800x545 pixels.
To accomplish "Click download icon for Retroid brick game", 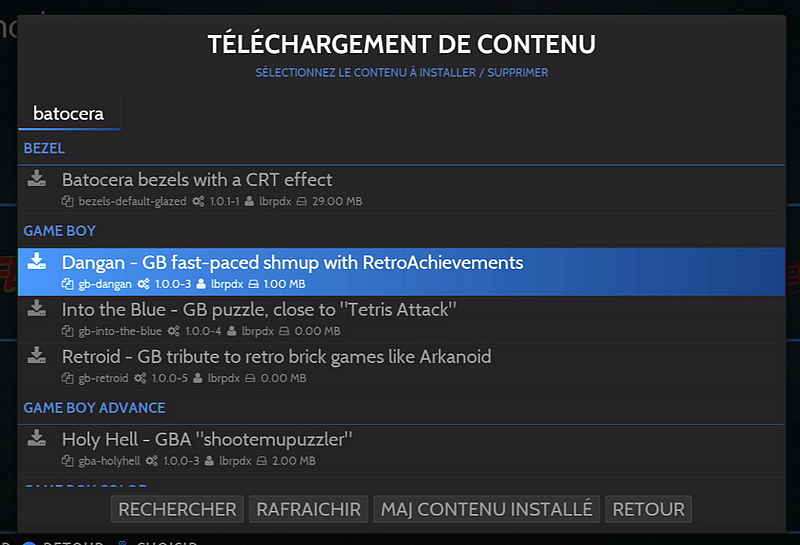I will click(37, 355).
